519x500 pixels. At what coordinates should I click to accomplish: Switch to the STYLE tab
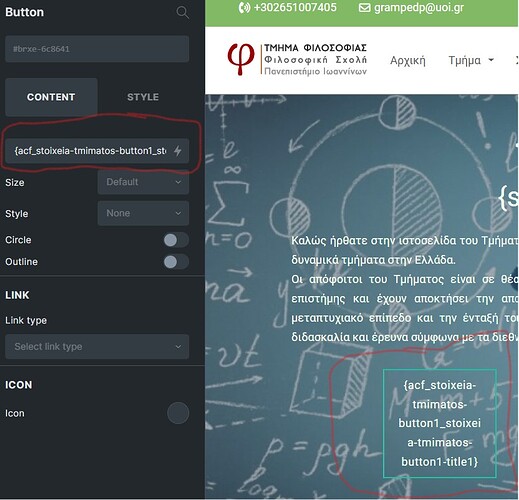point(143,97)
